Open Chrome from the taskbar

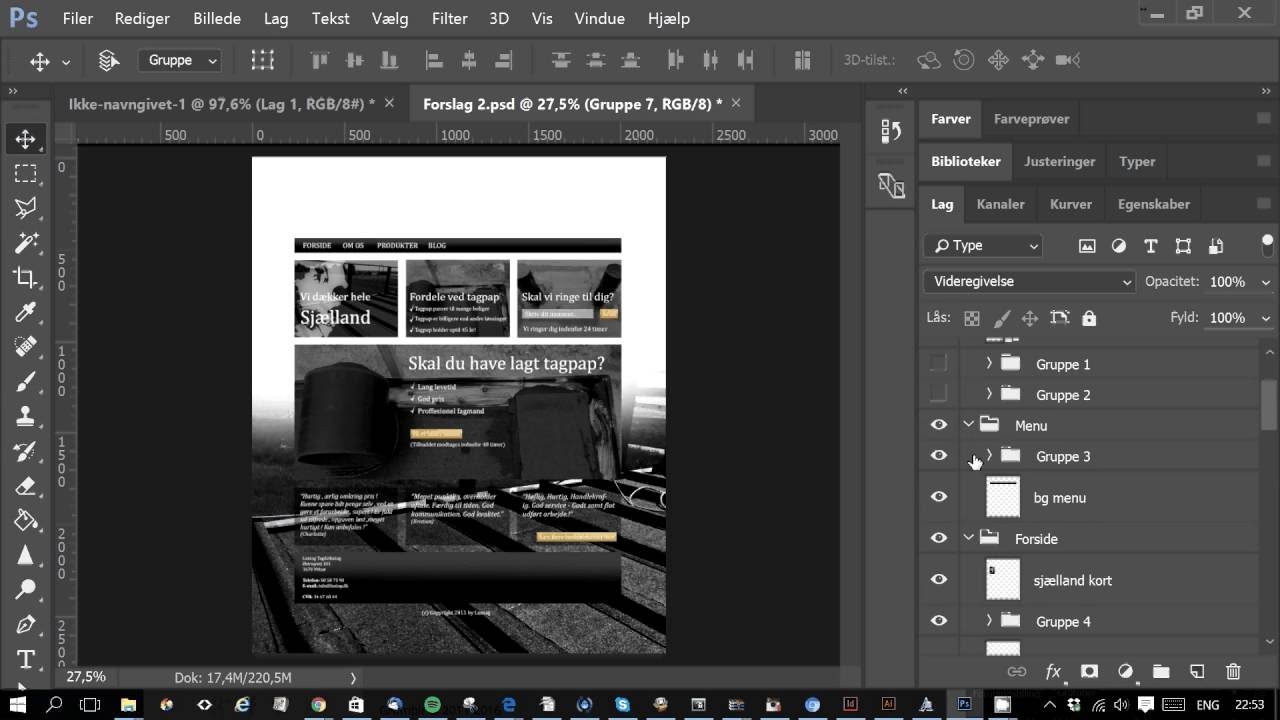coord(318,704)
